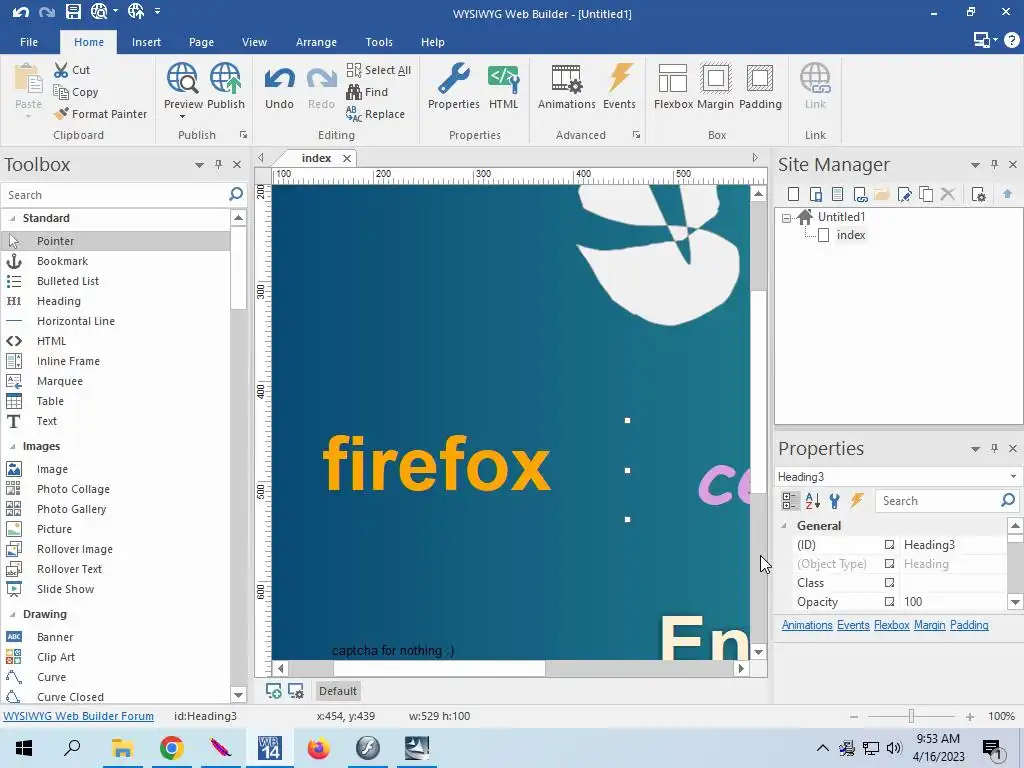Select the index page in Site Manager
Viewport: 1024px width, 768px height.
[850, 235]
